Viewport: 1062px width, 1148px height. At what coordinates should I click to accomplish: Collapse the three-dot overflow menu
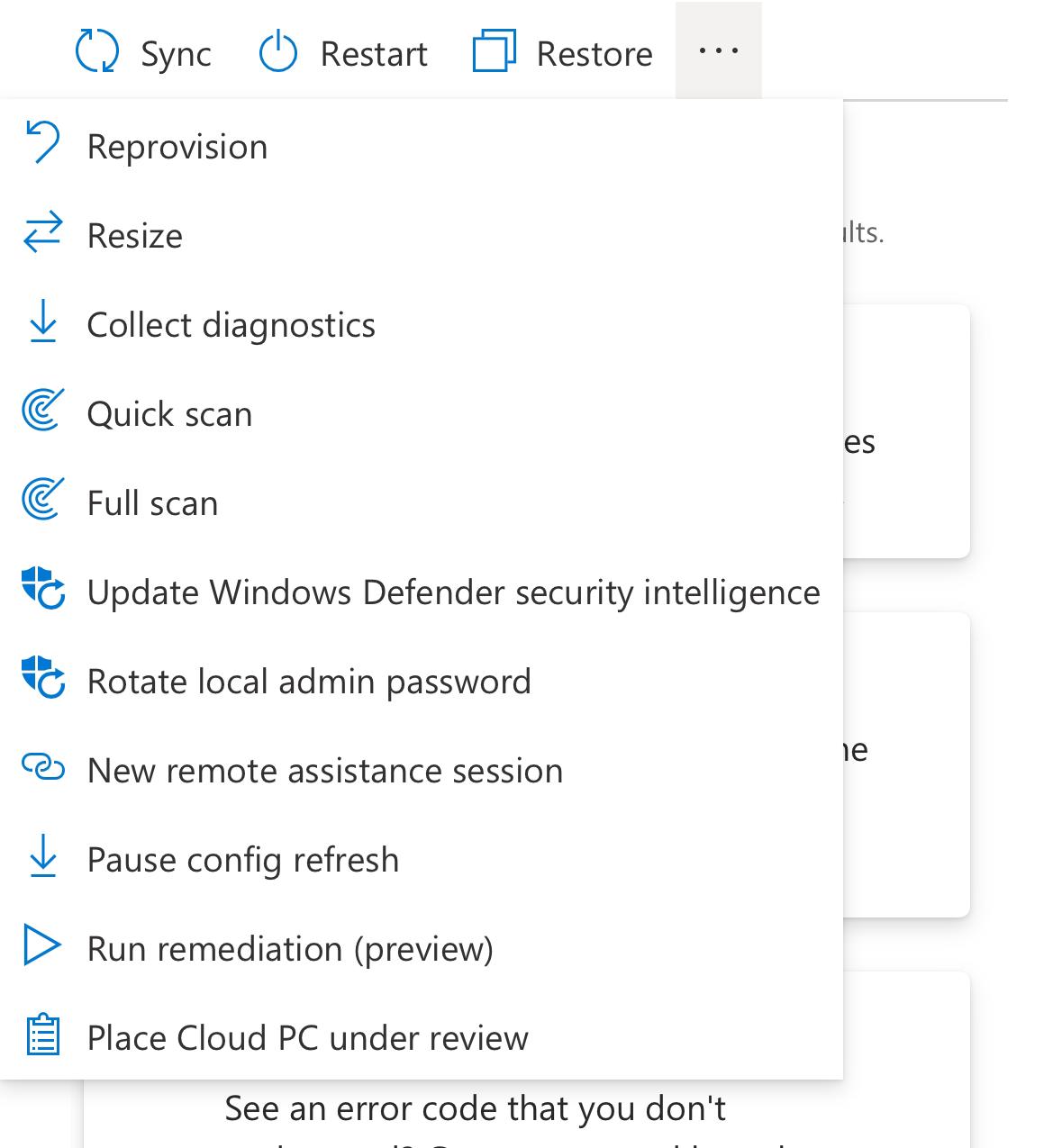point(719,50)
